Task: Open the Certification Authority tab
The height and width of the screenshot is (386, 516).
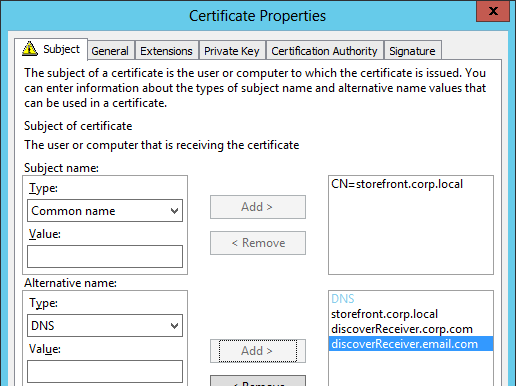Action: coord(324,51)
